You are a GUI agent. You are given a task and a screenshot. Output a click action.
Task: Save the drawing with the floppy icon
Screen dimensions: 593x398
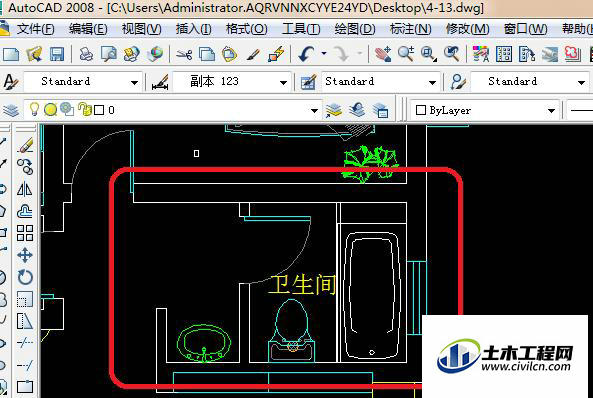[x=57, y=54]
